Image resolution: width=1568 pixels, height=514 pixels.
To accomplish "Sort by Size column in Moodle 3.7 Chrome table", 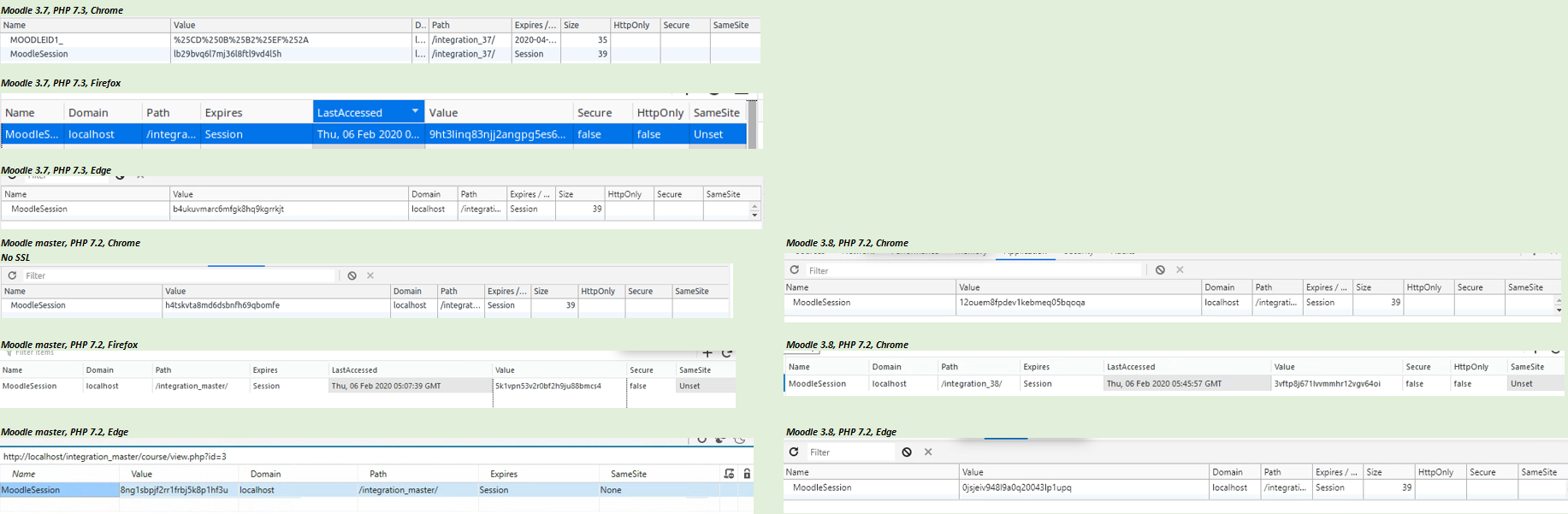I will point(585,25).
